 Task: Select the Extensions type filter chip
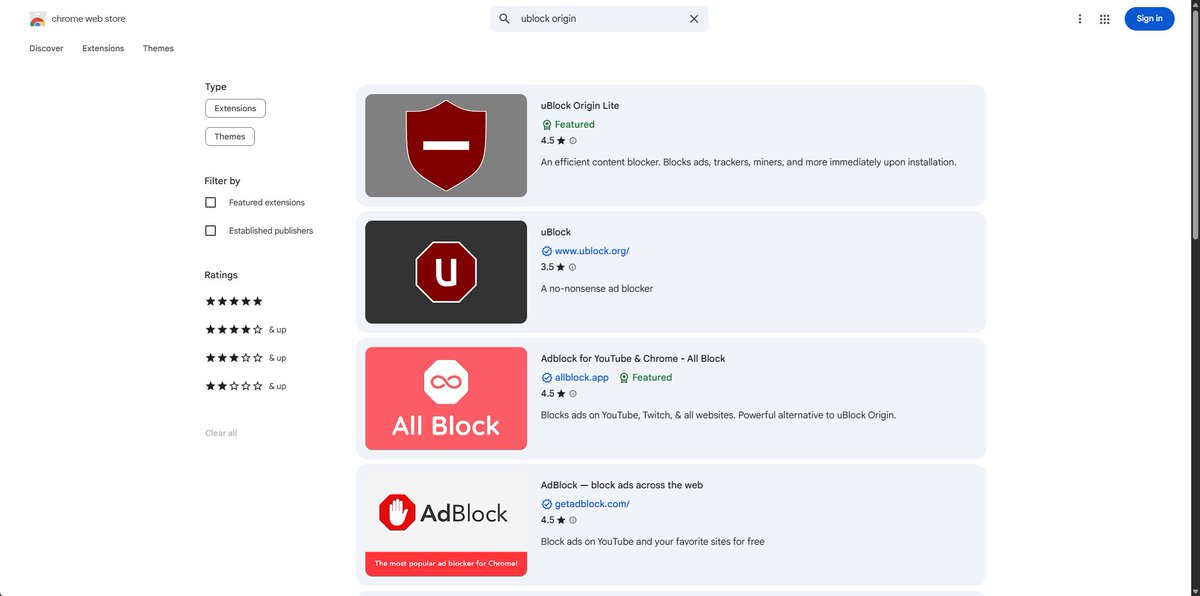[235, 108]
